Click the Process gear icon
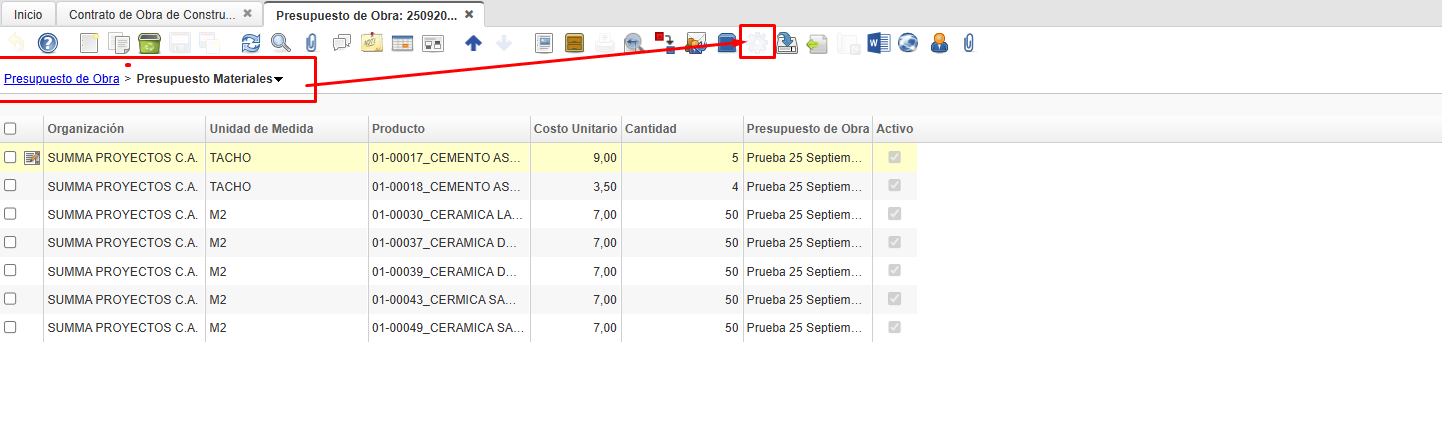 (757, 43)
